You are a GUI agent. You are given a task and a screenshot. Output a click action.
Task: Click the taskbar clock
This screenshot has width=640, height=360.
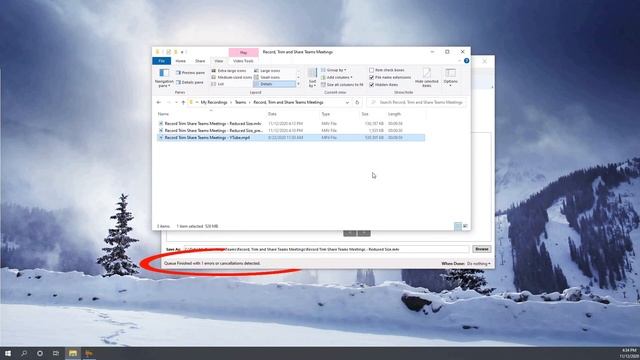pyautogui.click(x=629, y=353)
